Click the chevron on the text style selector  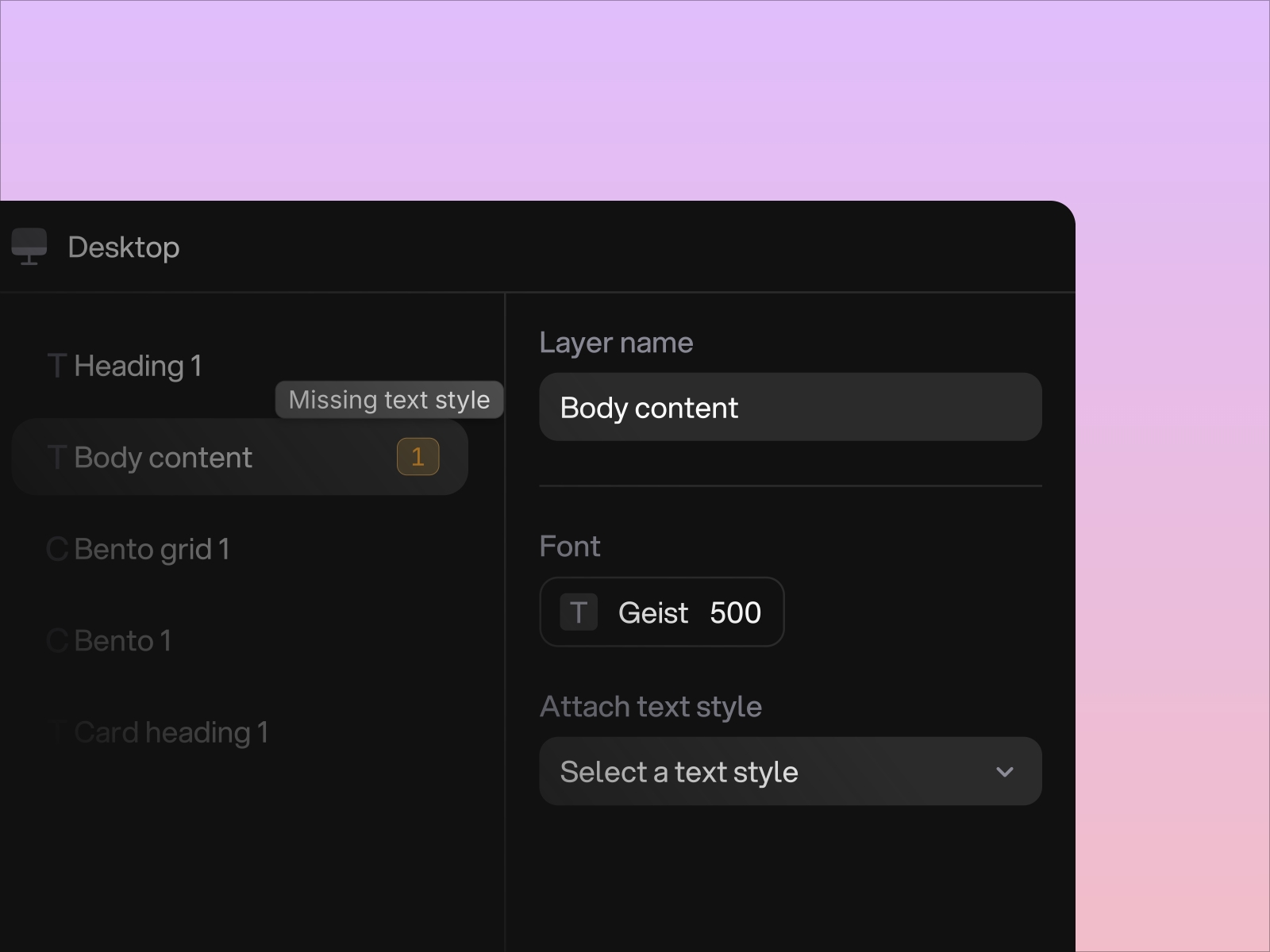pyautogui.click(x=1005, y=770)
